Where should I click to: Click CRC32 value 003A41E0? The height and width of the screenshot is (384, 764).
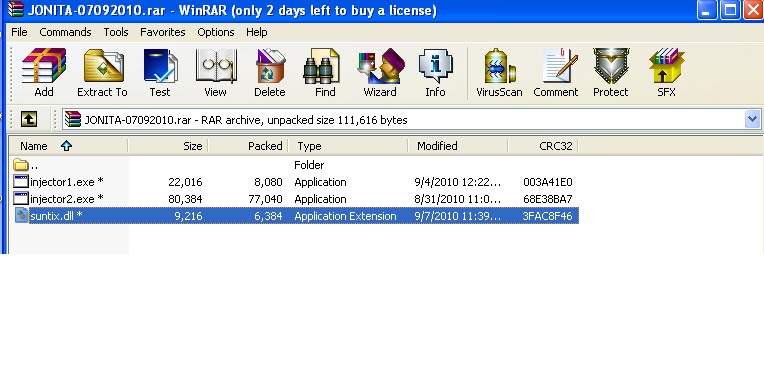pos(548,182)
